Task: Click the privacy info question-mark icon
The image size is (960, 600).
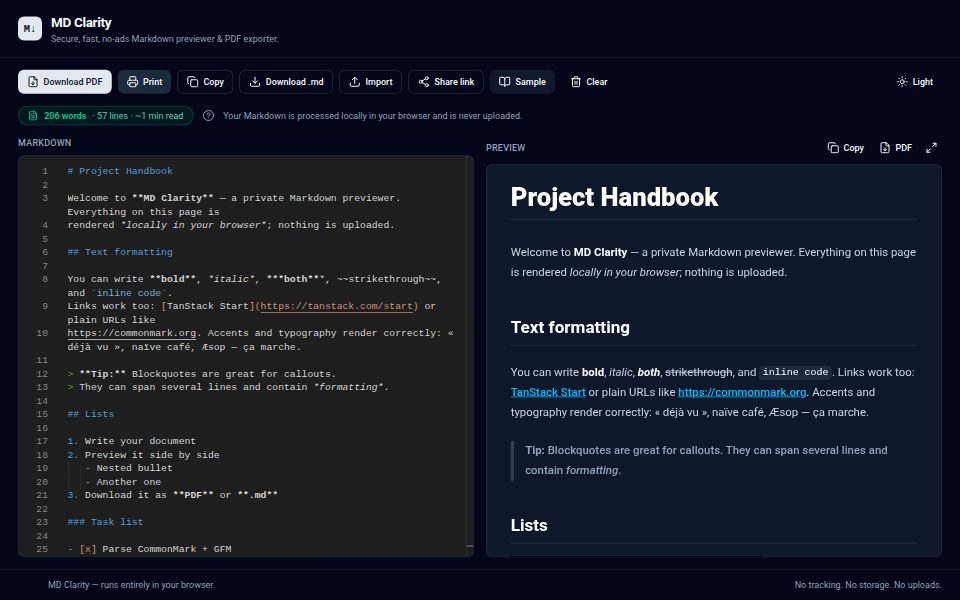Action: pos(208,116)
